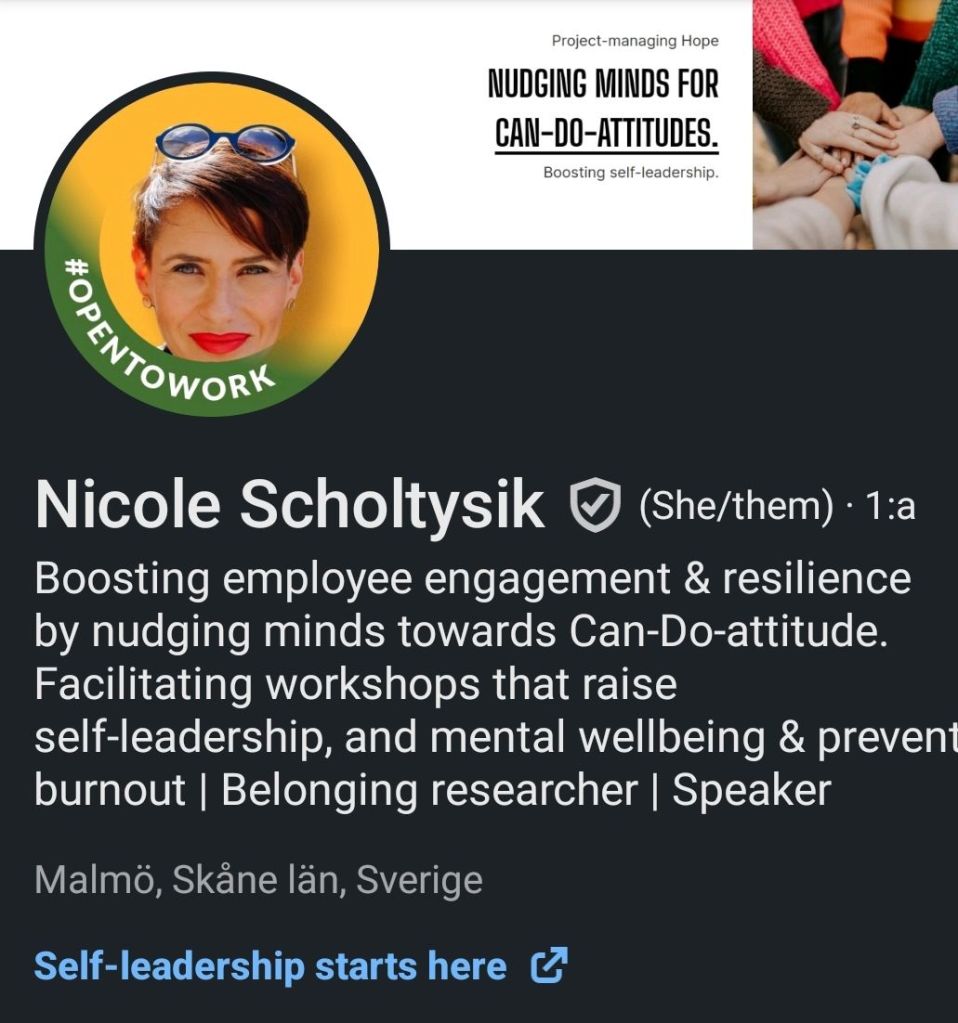This screenshot has width=958, height=1023.
Task: Click the (She/them) pronouns label
Action: [x=736, y=506]
